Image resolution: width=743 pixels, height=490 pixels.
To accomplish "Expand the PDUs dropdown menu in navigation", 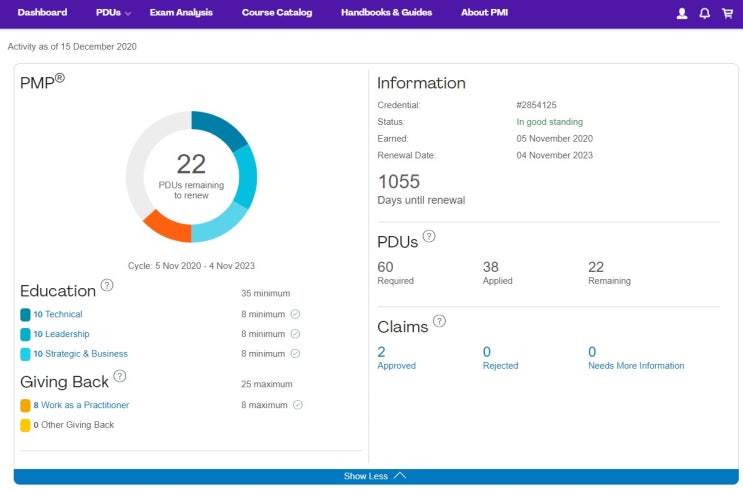I will tap(113, 13).
